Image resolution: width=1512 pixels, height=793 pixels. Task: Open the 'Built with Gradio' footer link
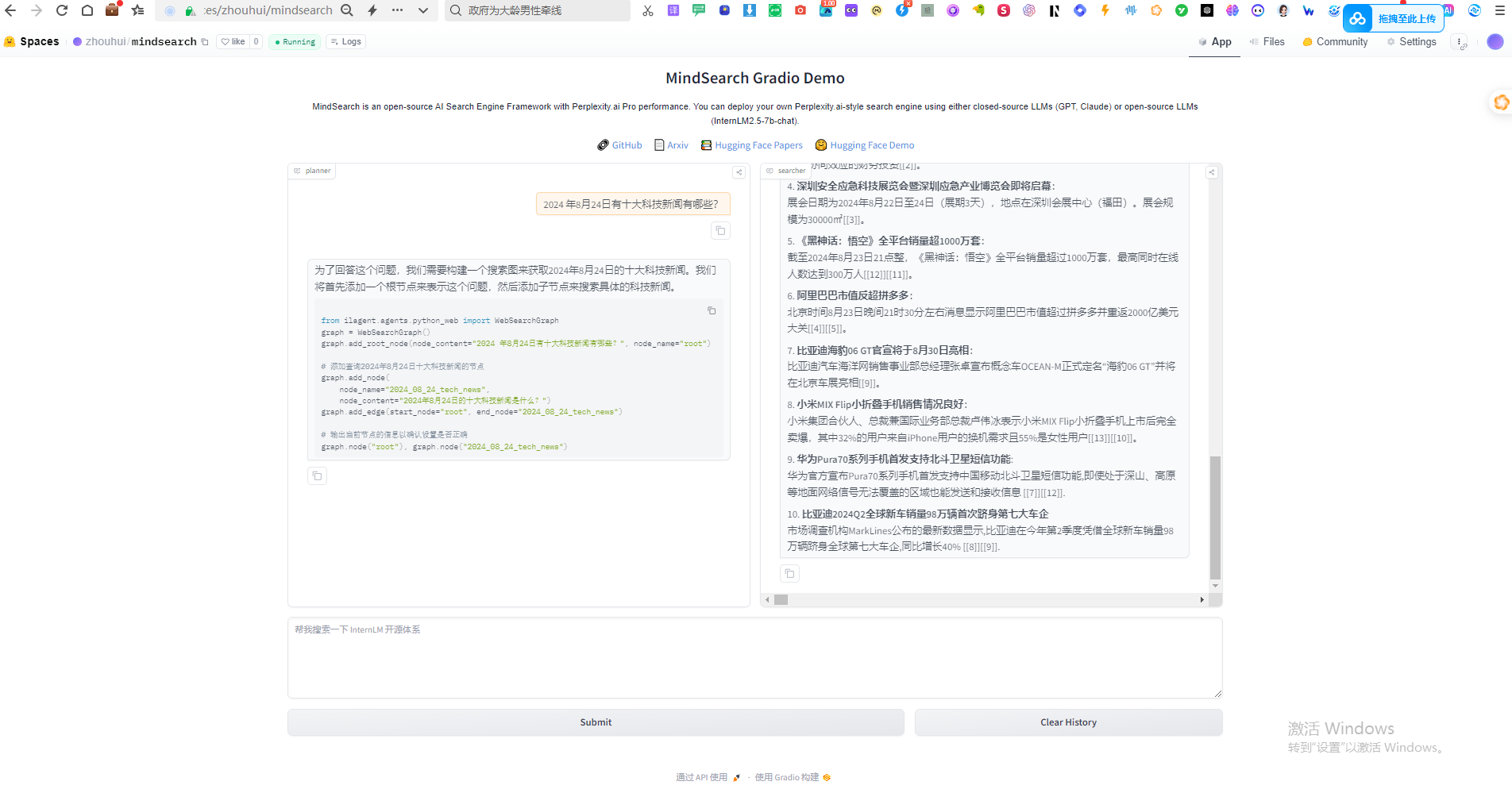click(793, 777)
